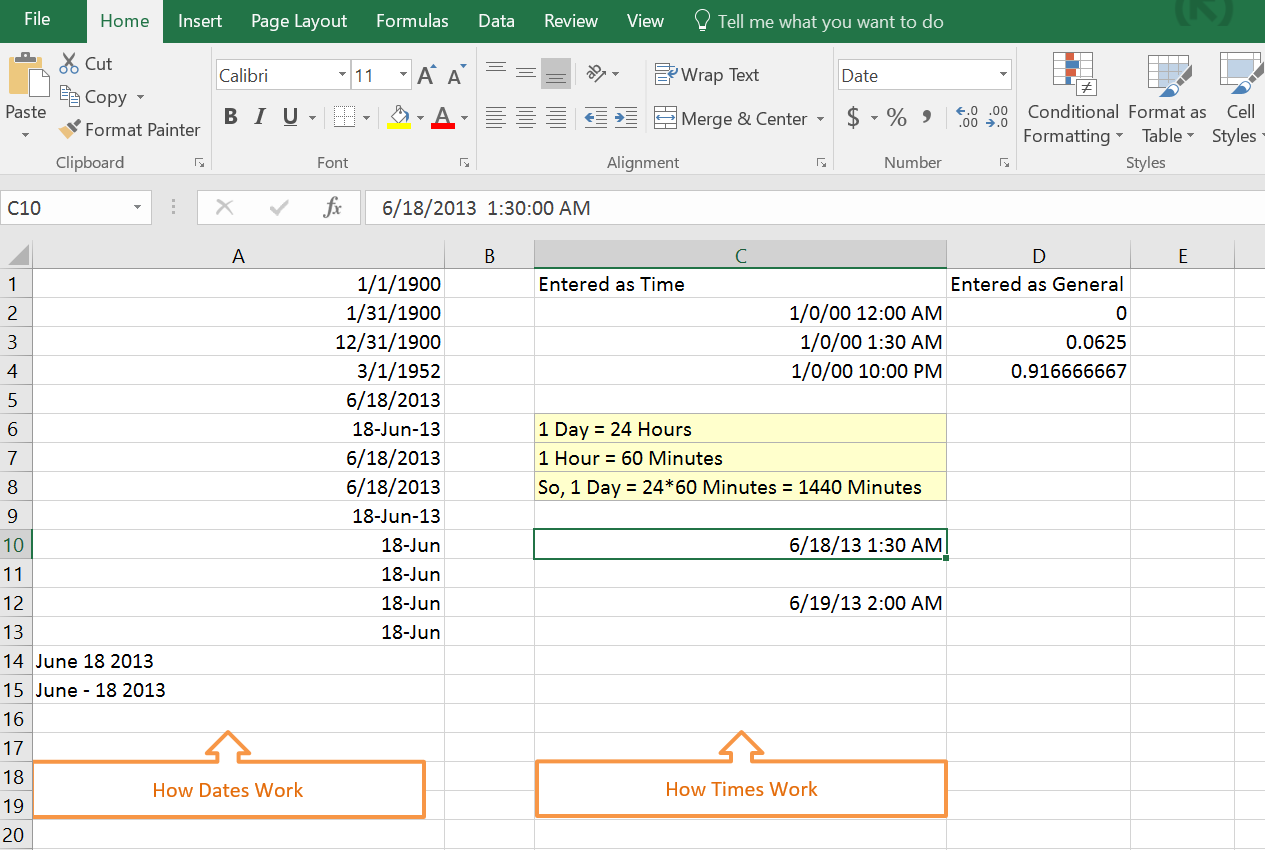This screenshot has width=1265, height=850.
Task: Click the Insert Function fx icon
Action: tap(333, 208)
